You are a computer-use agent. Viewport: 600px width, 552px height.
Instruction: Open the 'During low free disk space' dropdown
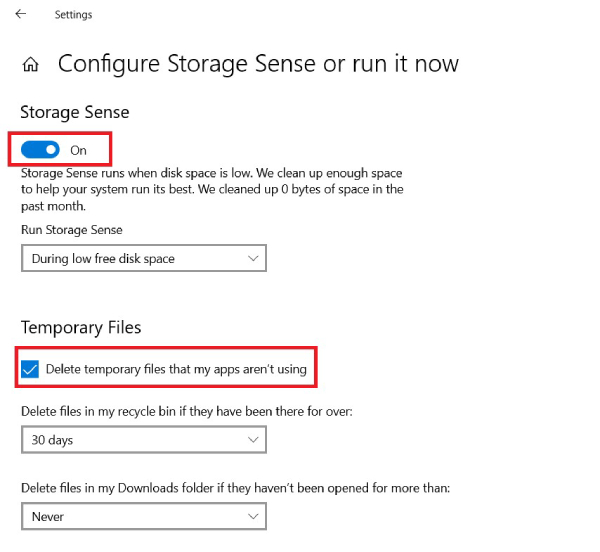(143, 259)
